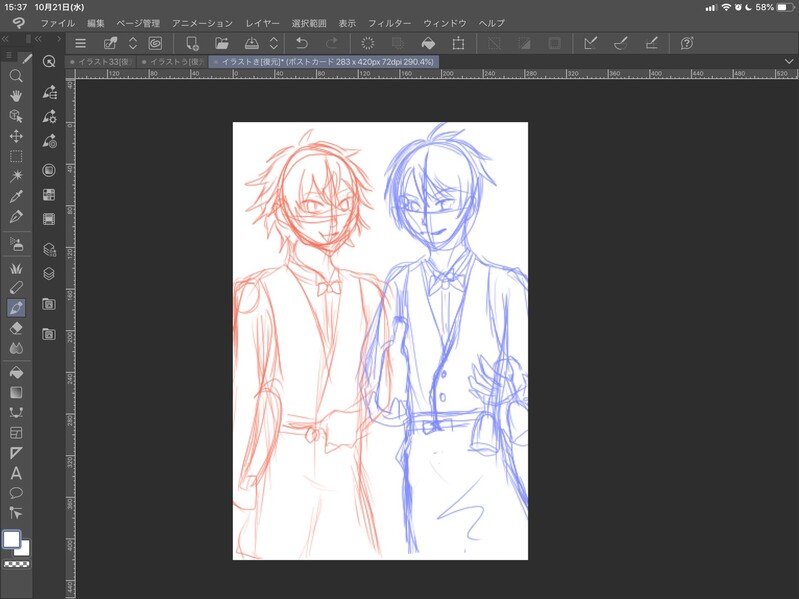Open the Quick Access palette icon
Viewport: 799px width, 599px height.
click(x=49, y=62)
